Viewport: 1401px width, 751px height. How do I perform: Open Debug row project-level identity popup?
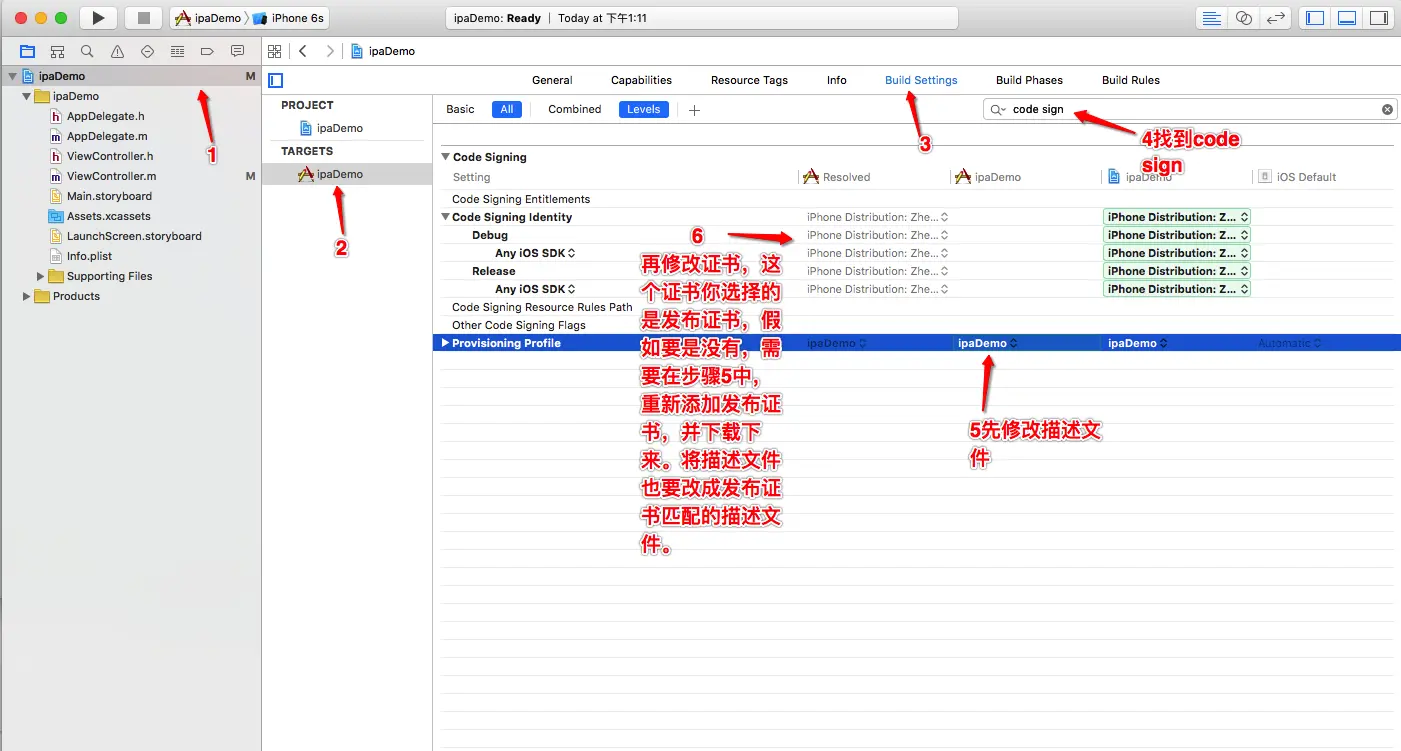tap(1177, 235)
